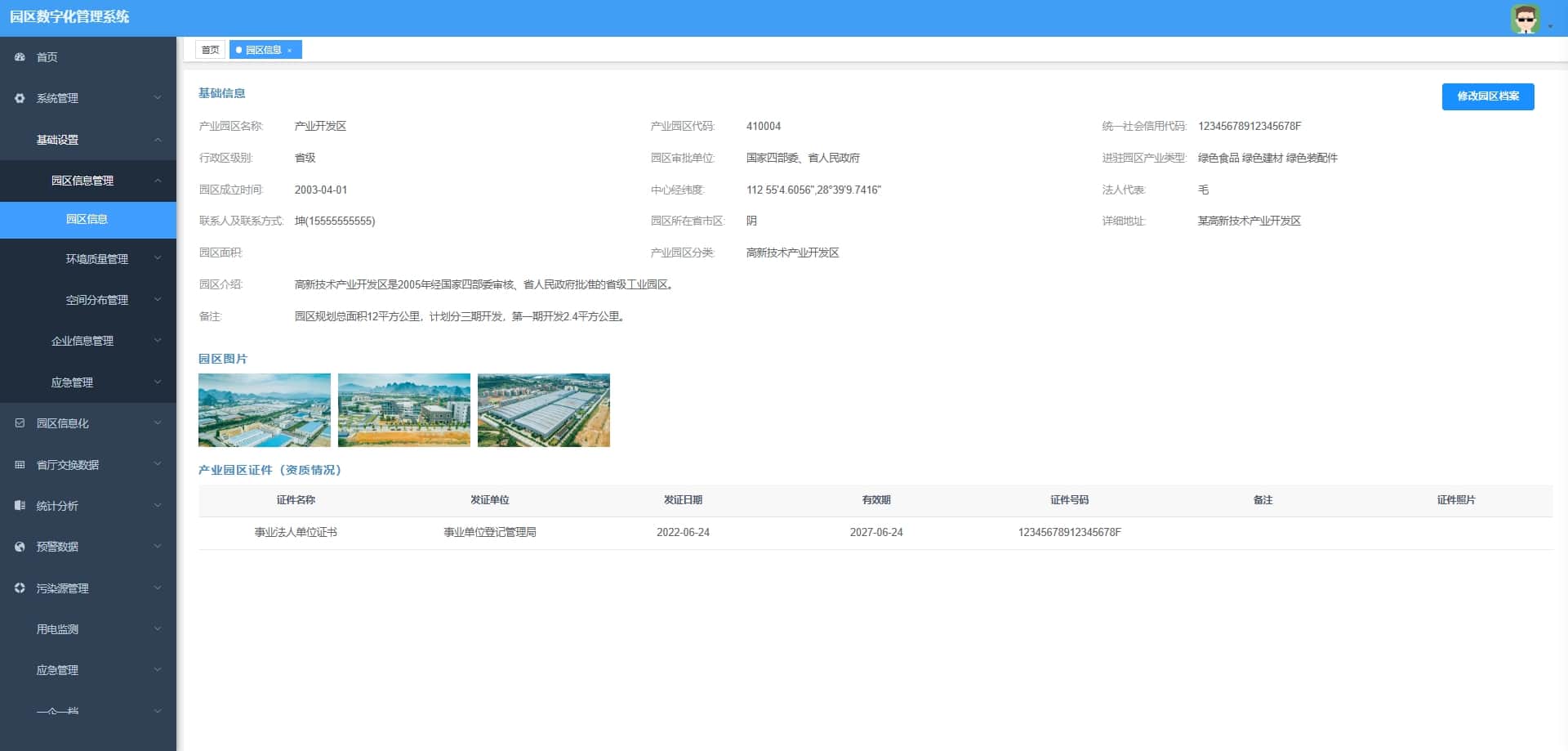
Task: Open the dropdown caret next to the avatar
Action: pos(1550,26)
